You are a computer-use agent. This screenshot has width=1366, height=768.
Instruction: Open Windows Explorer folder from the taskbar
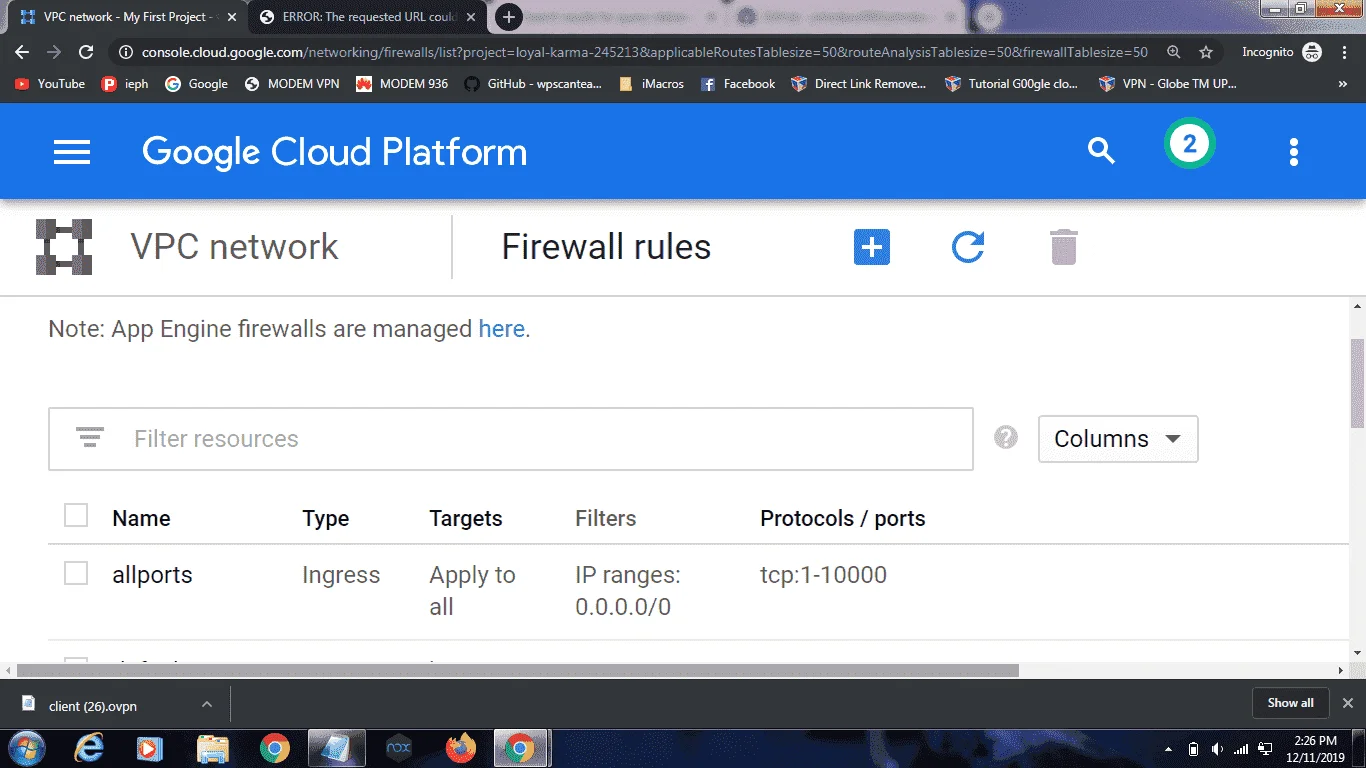(213, 748)
